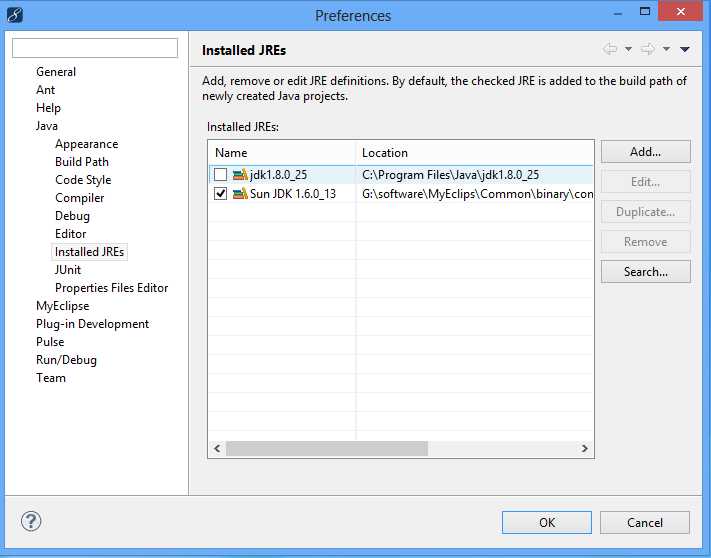Uncheck the Sun JDK 1.6.0_13 checkbox

click(220, 194)
